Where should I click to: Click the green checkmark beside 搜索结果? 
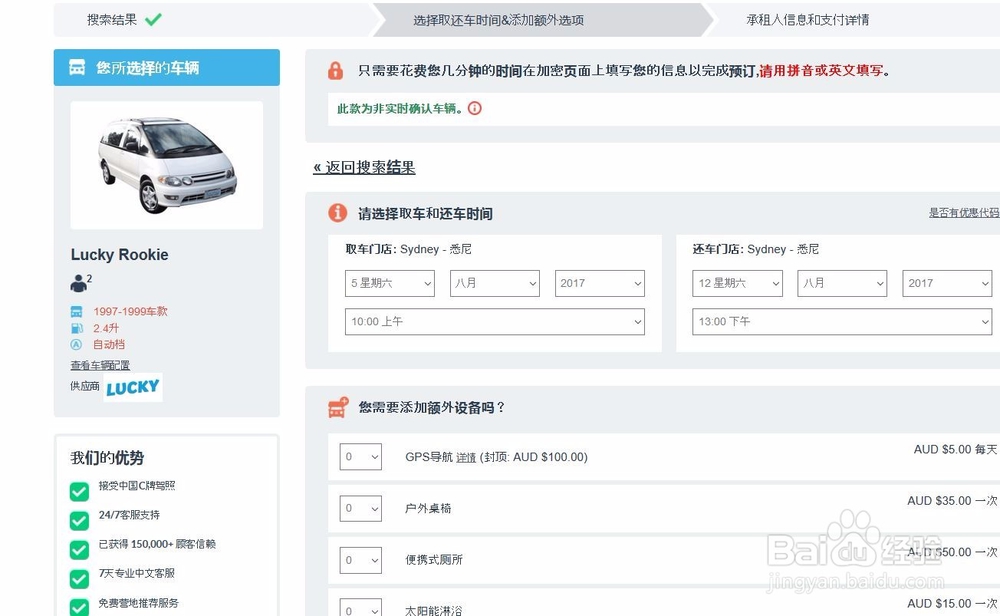(x=153, y=20)
